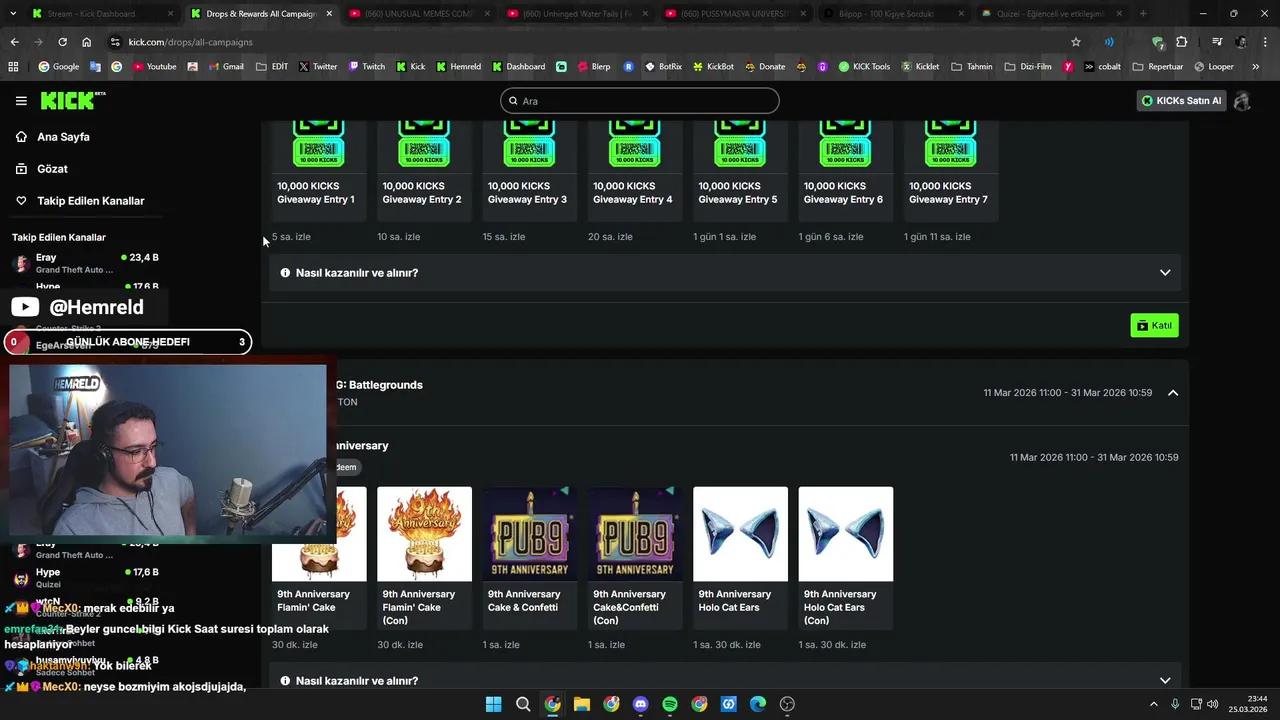Click the browser home button
1280x720 pixels.
pos(87,42)
